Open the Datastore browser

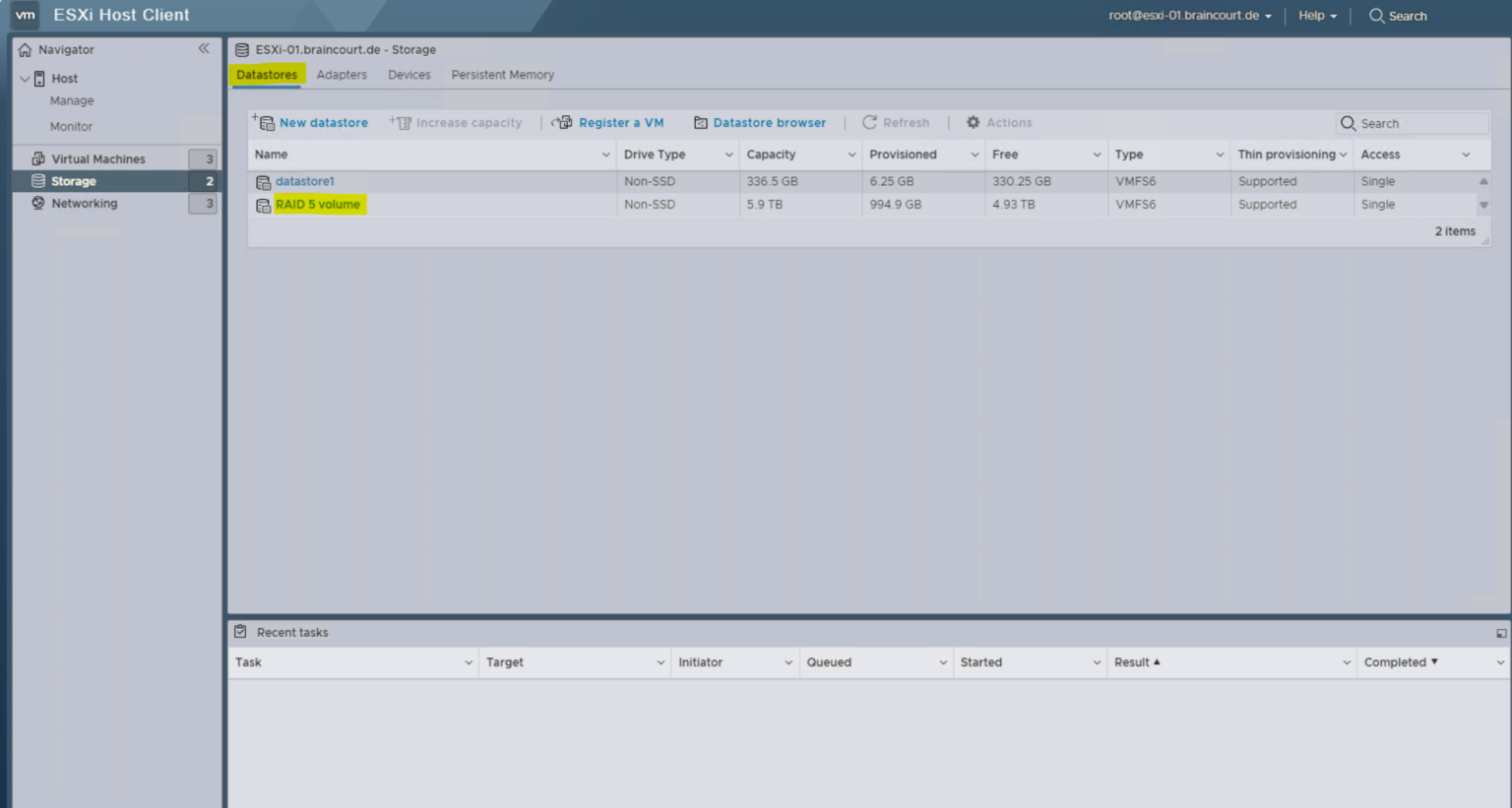[760, 122]
